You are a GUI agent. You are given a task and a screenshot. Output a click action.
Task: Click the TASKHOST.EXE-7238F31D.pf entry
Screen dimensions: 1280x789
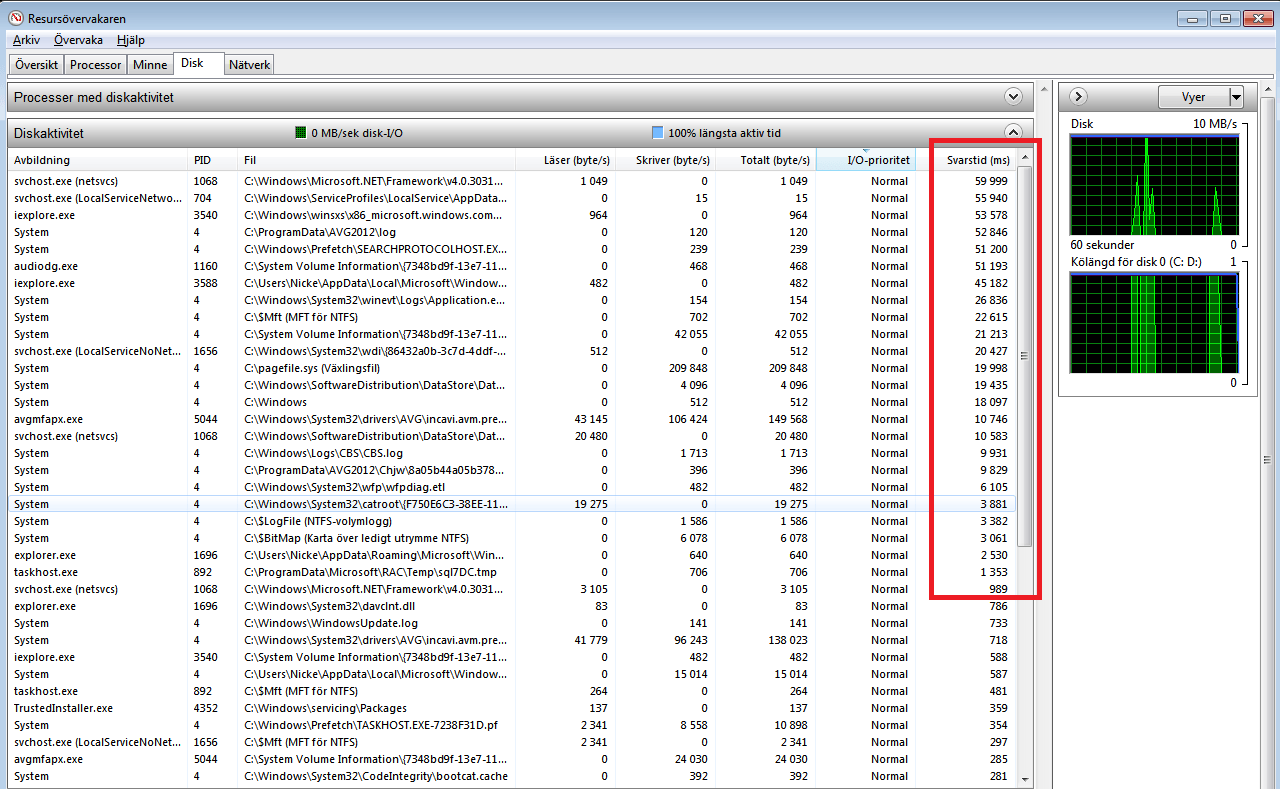point(372,725)
